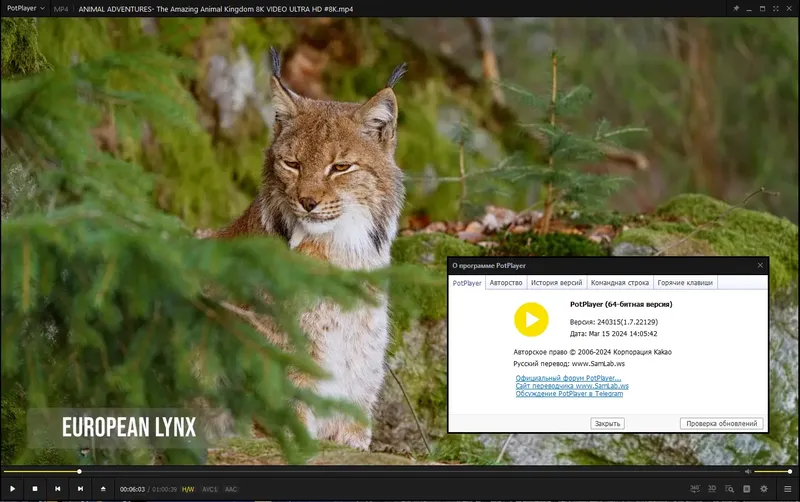Click the Закрыть button

click(x=607, y=423)
